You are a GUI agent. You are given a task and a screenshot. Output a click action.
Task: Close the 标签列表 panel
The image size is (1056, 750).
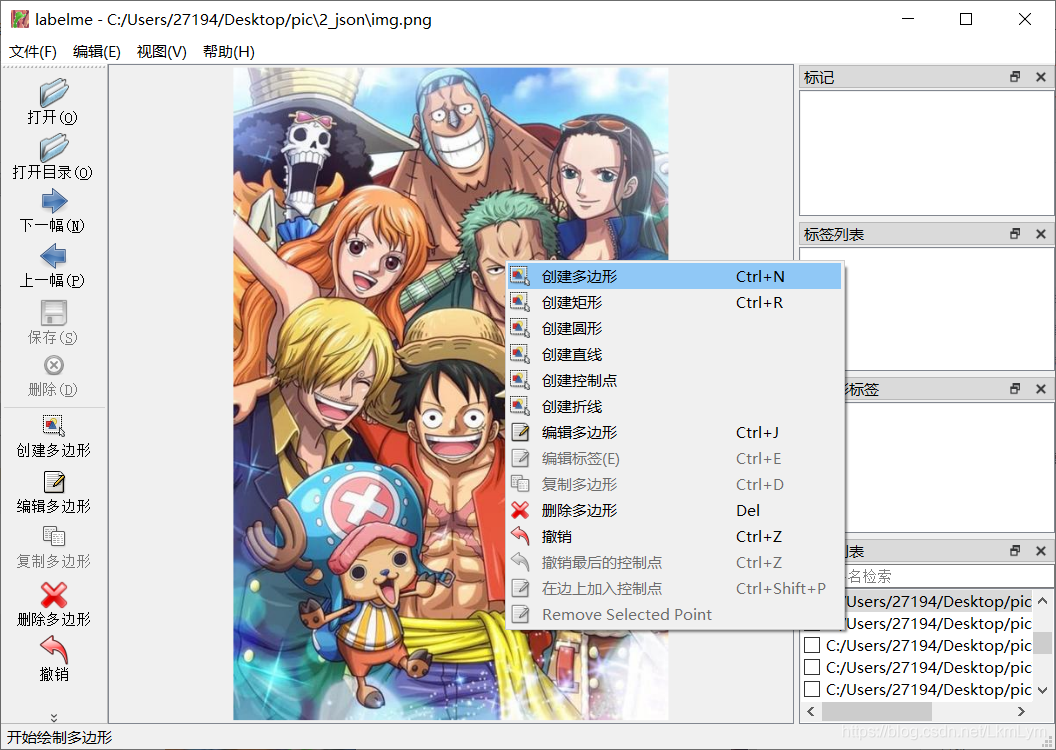point(1041,234)
